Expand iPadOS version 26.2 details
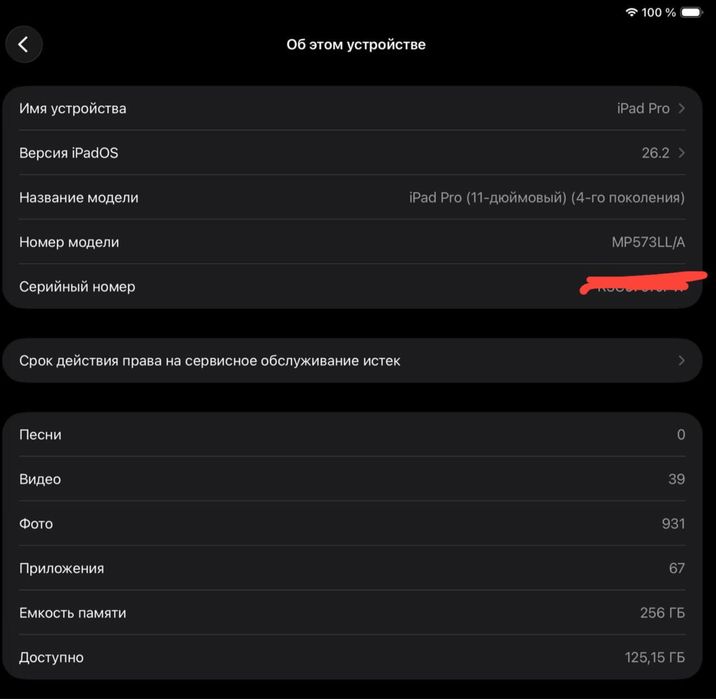 682,153
